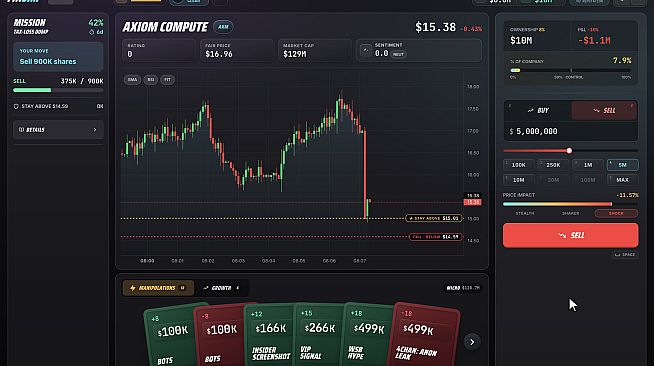Play the VIP Signal $266K card

319,336
